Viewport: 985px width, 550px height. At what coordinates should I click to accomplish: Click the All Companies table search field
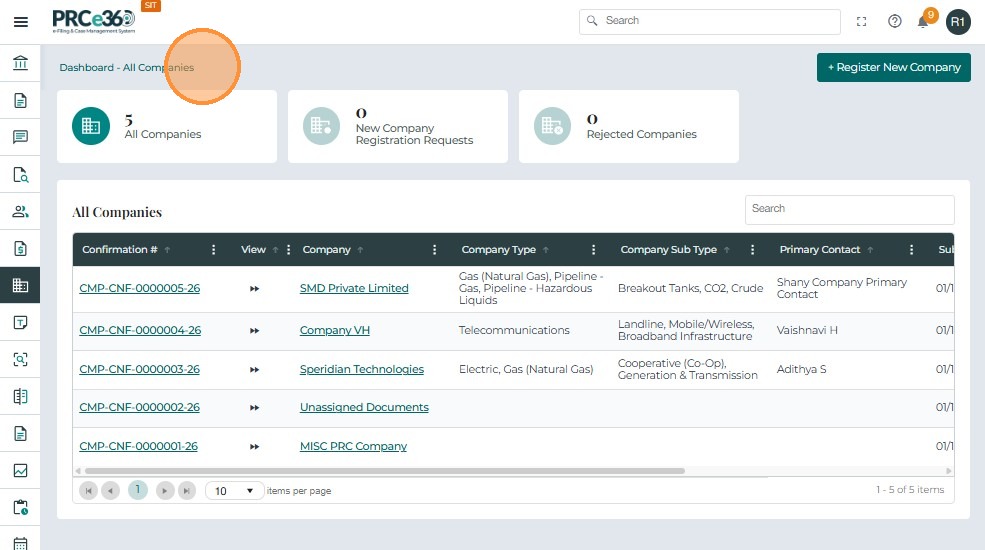click(x=849, y=209)
